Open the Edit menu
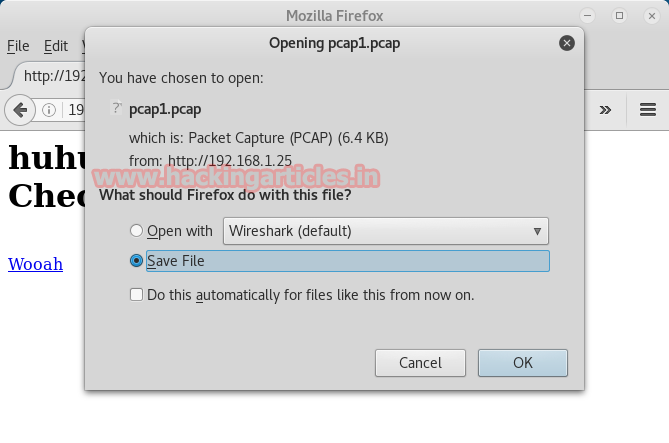 56,46
